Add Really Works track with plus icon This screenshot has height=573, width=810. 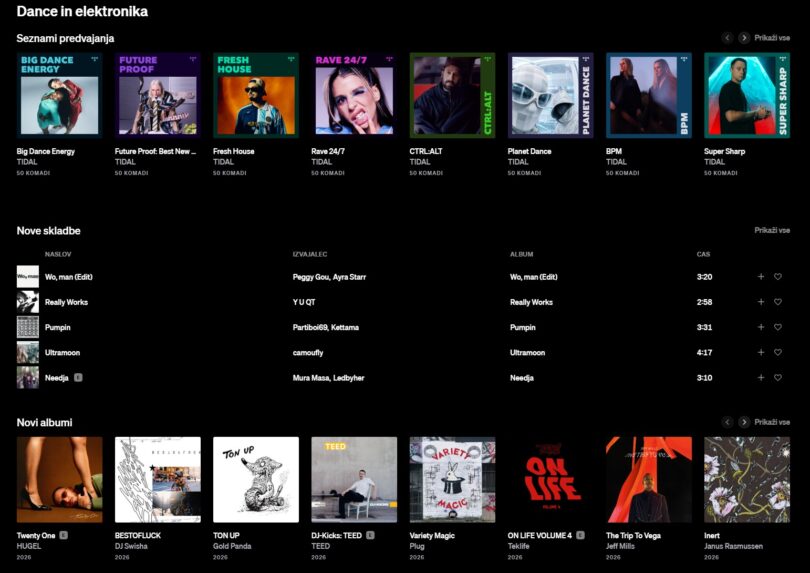click(760, 302)
